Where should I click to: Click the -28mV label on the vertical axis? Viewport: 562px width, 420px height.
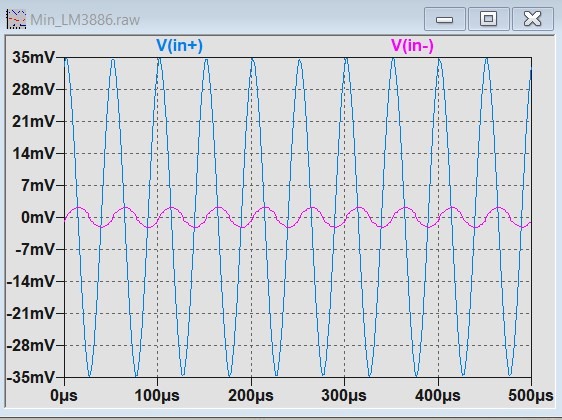31,345
